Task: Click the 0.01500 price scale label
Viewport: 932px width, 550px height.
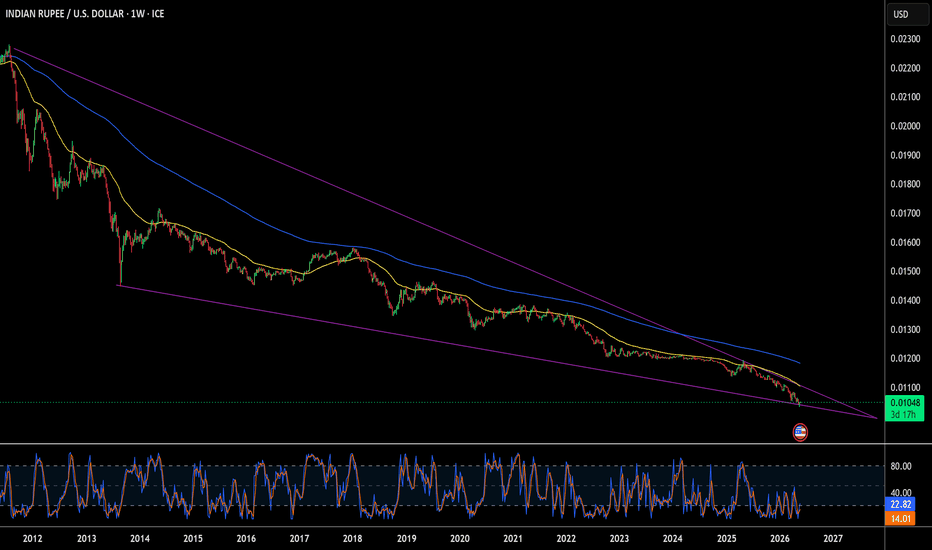Action: pyautogui.click(x=905, y=271)
